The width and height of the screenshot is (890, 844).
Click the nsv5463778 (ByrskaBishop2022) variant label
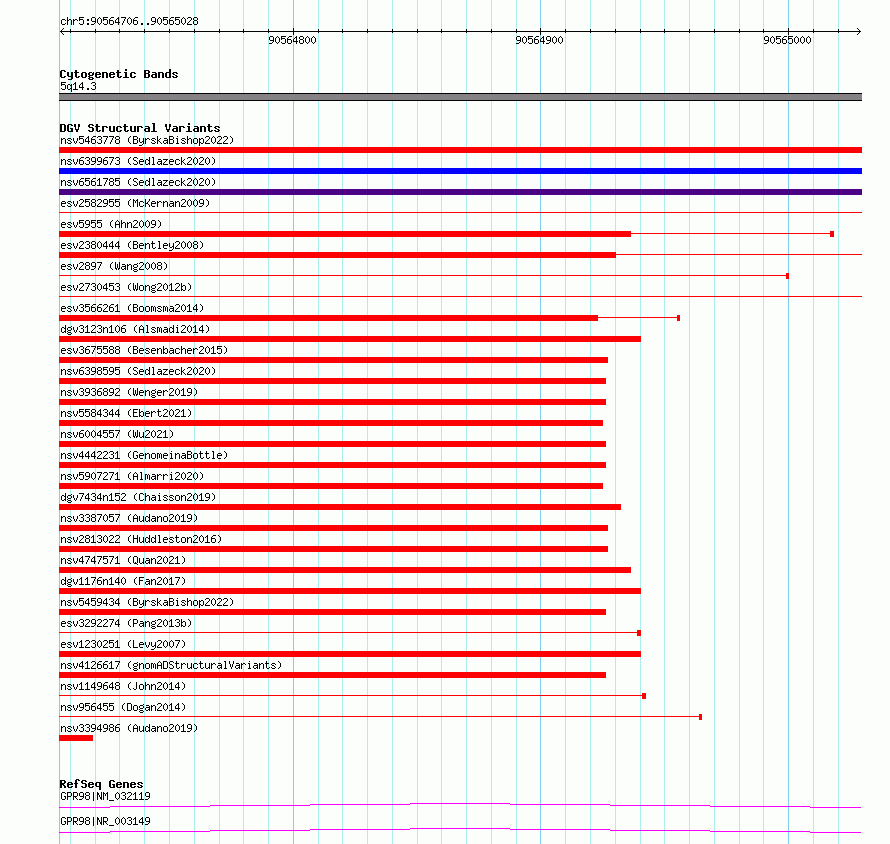pos(147,140)
